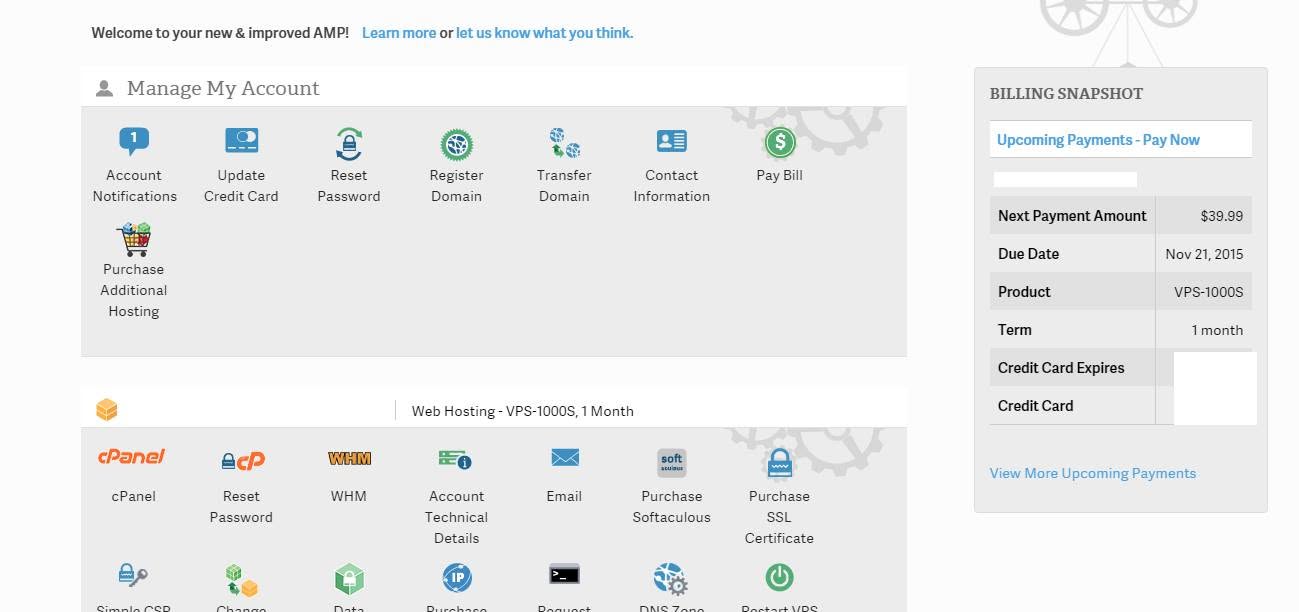Click the Product row label
Image resolution: width=1299 pixels, height=612 pixels.
pyautogui.click(x=1024, y=292)
